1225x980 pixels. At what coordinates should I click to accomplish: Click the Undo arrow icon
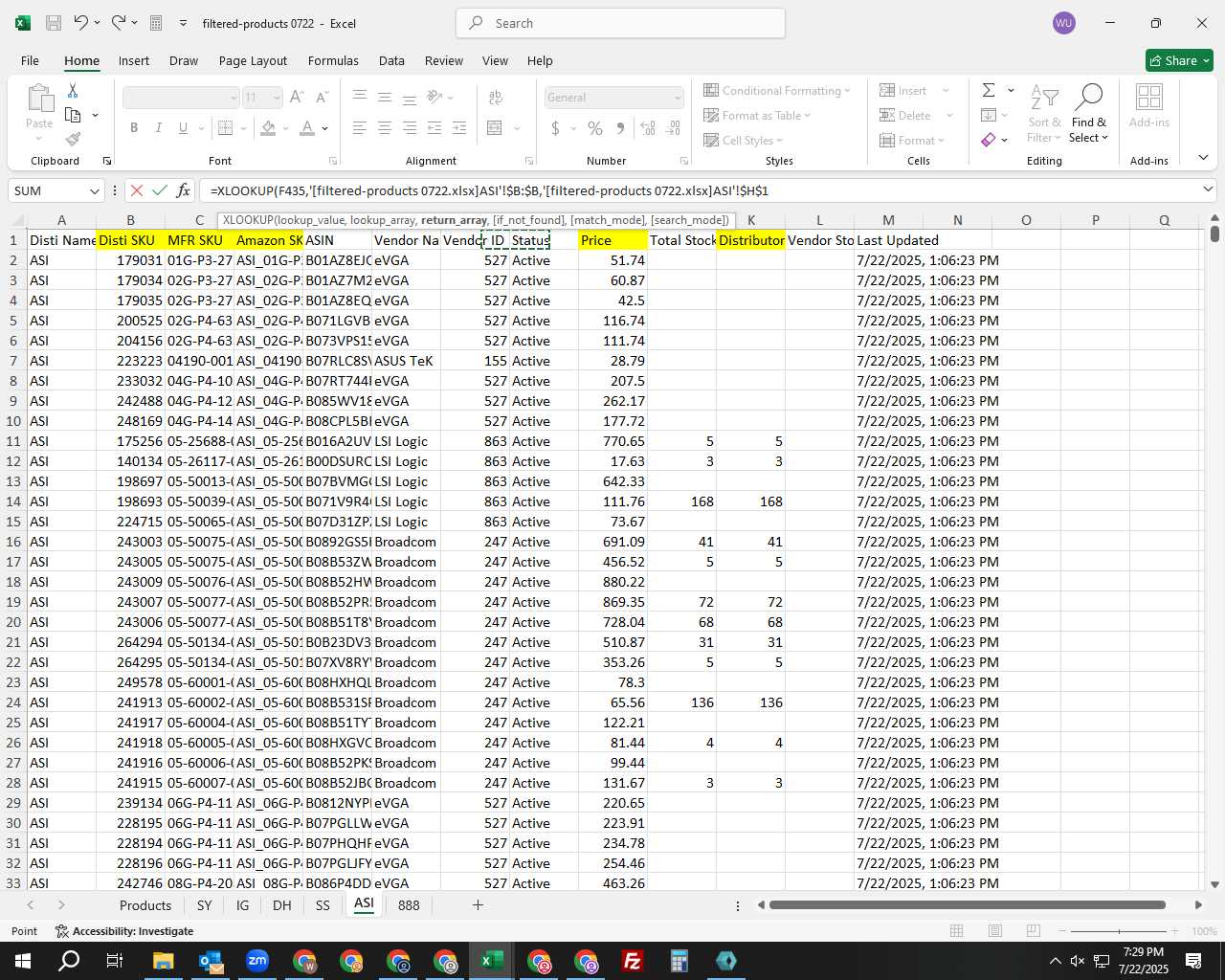point(81,23)
